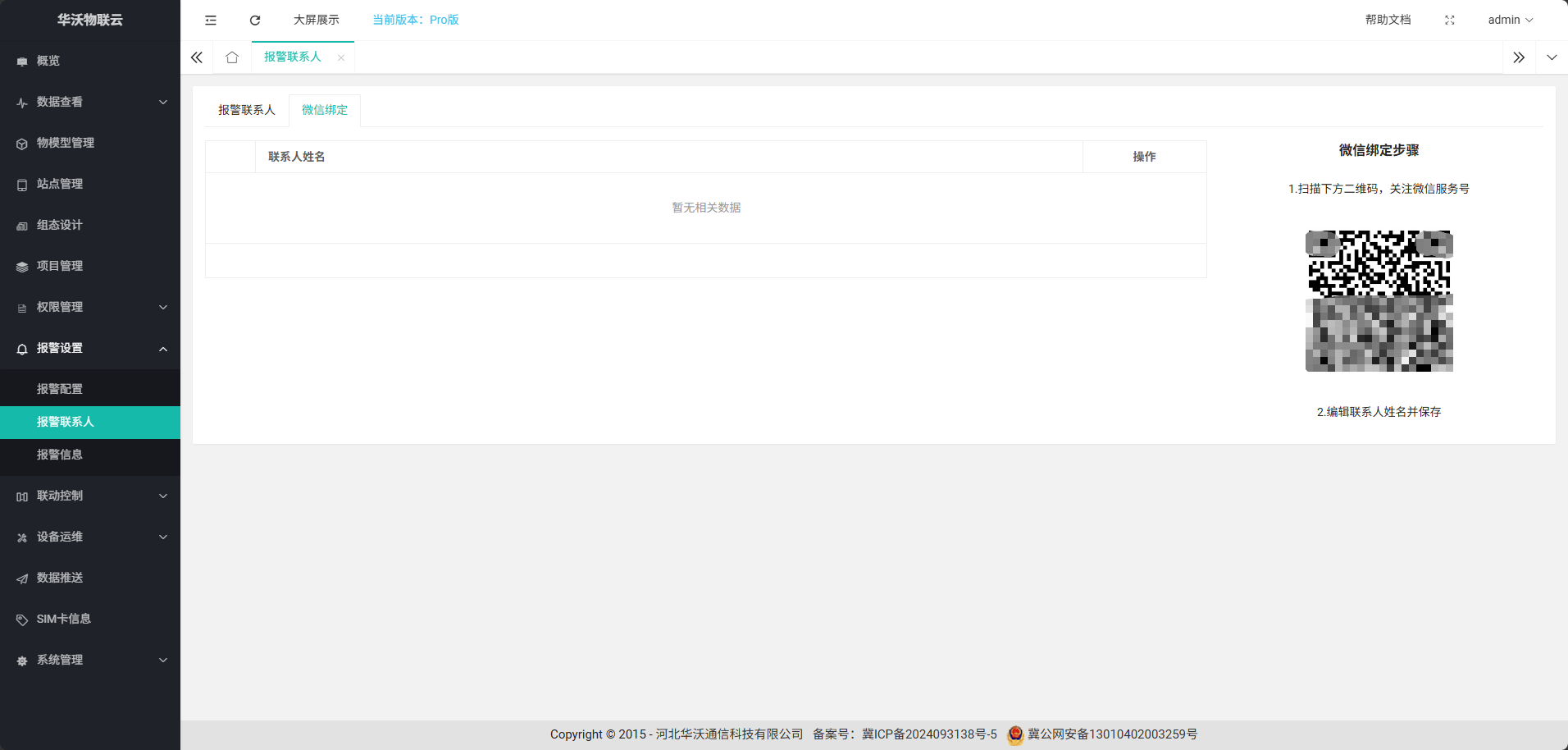
Task: Click the 冀ICP备2024093138号-5 footer link
Action: pos(929,734)
